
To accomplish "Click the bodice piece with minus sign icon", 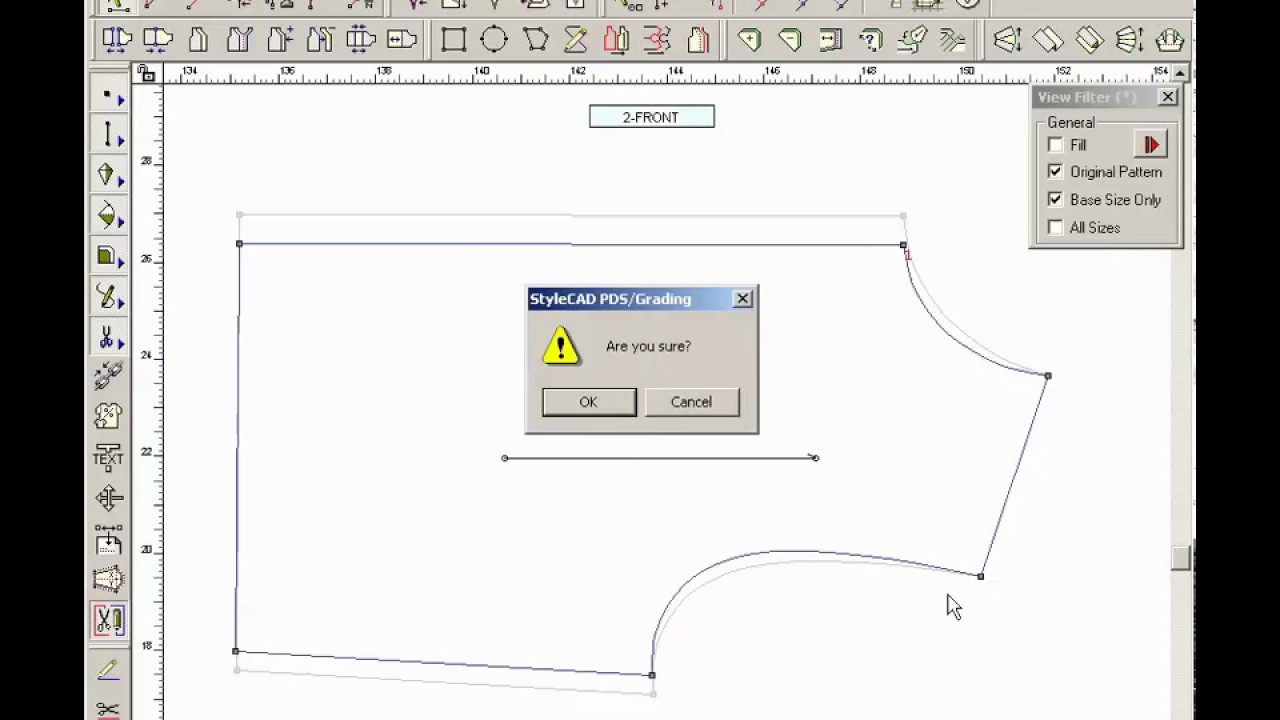I will coord(320,40).
